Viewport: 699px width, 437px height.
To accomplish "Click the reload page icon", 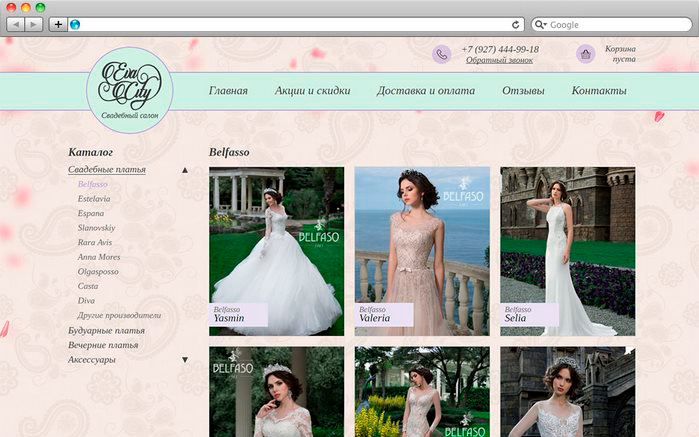I will [x=515, y=25].
